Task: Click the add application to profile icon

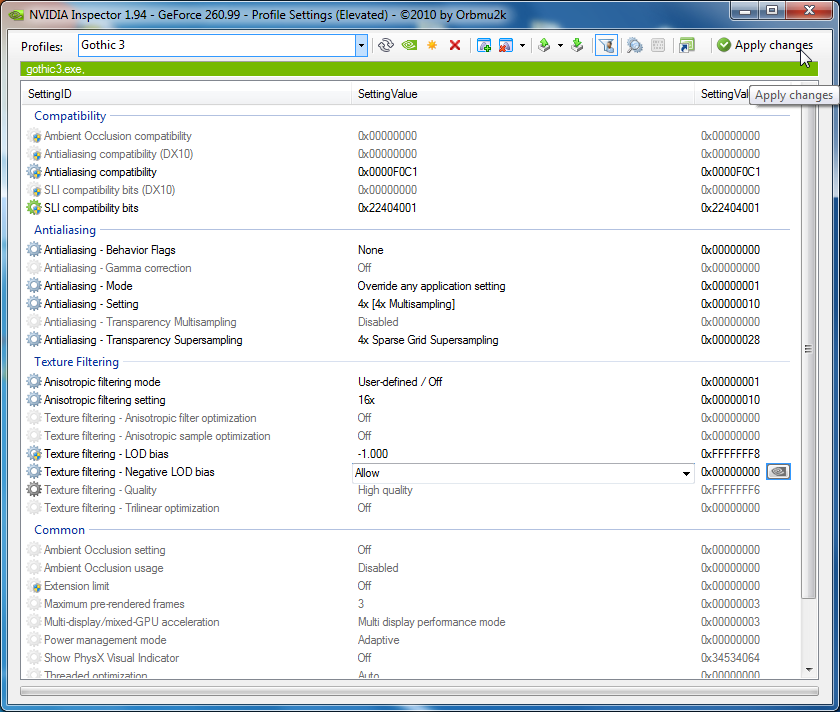Action: tap(484, 45)
